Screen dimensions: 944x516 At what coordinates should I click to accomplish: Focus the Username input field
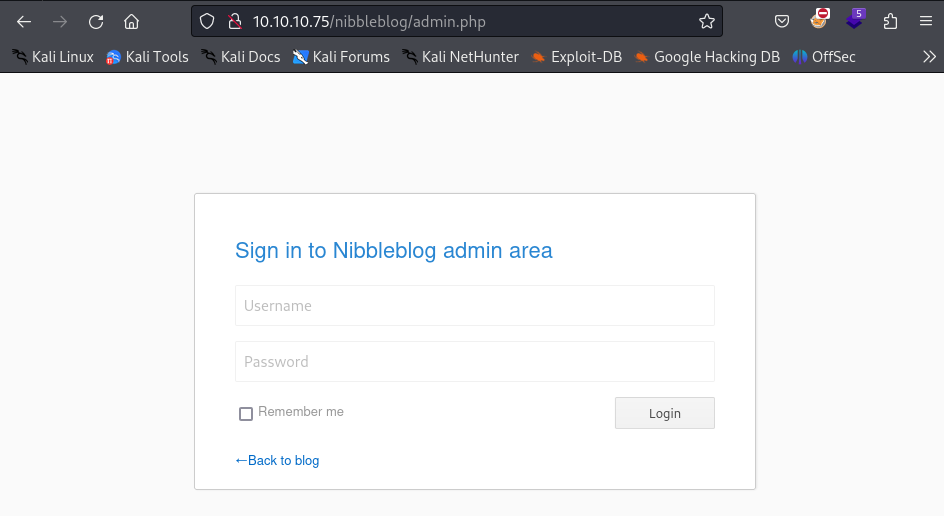[x=474, y=306]
